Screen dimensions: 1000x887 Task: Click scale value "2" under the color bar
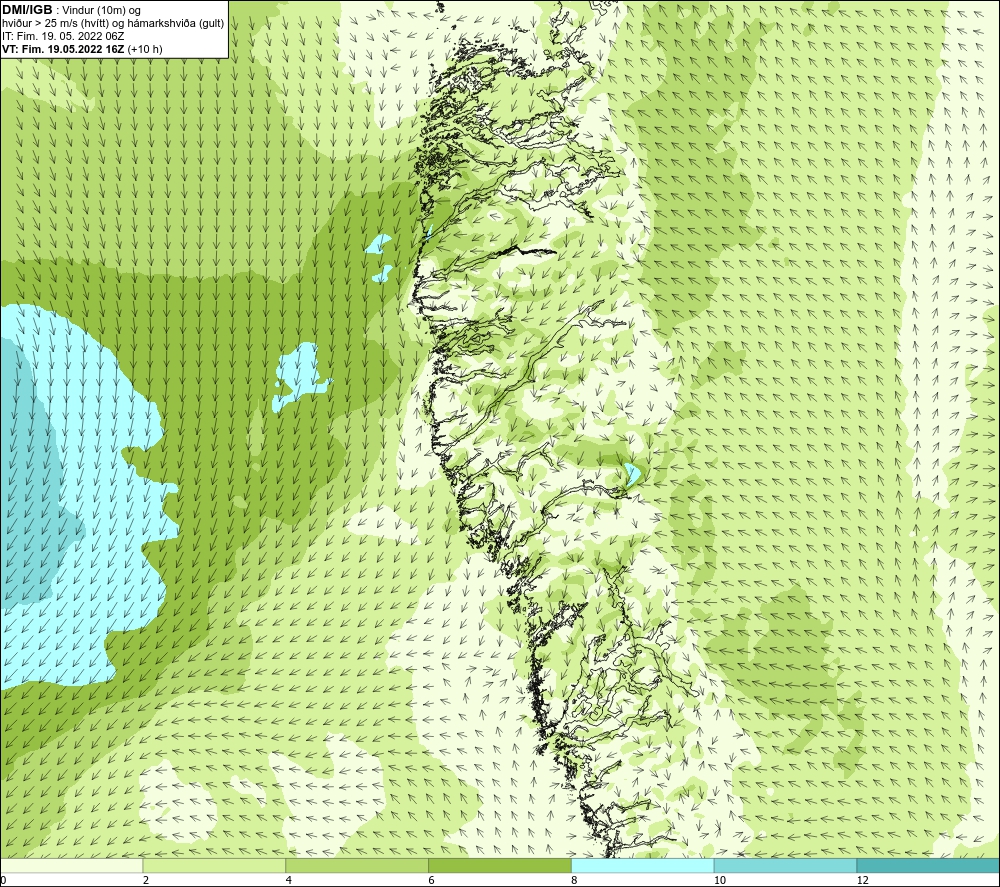146,881
